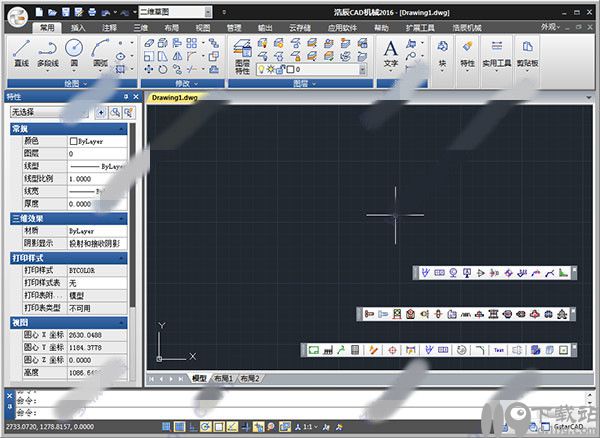The width and height of the screenshot is (600, 438).
Task: Switch to the 注释 ribbon tab
Action: pos(109,28)
